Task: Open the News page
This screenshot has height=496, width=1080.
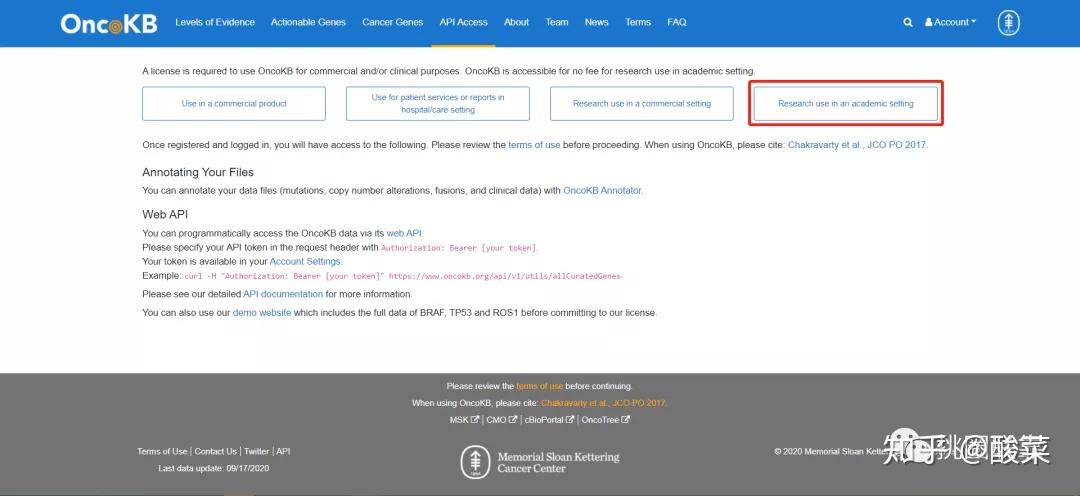Action: coord(596,22)
